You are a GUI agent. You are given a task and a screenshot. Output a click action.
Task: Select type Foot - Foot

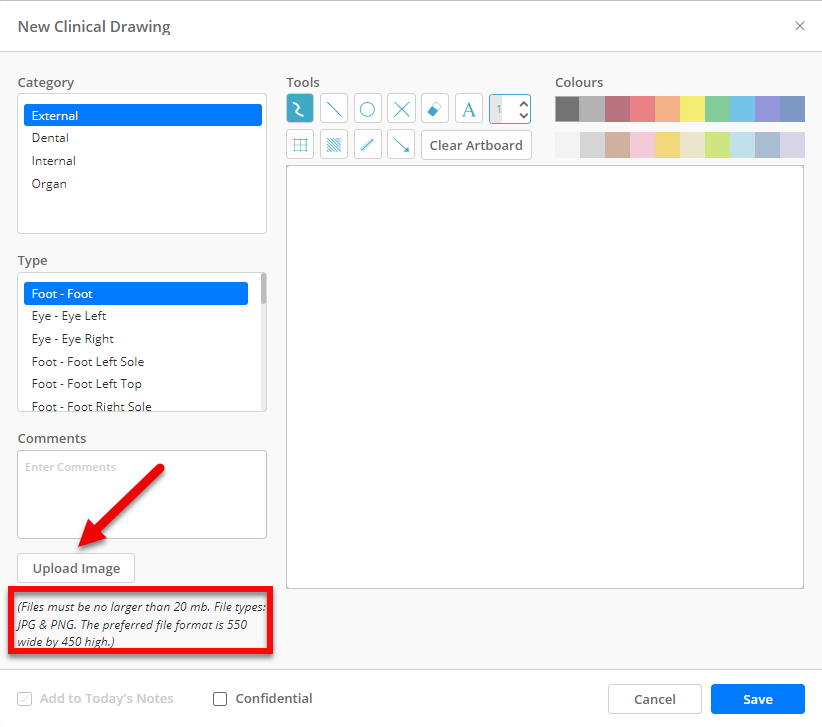point(136,294)
